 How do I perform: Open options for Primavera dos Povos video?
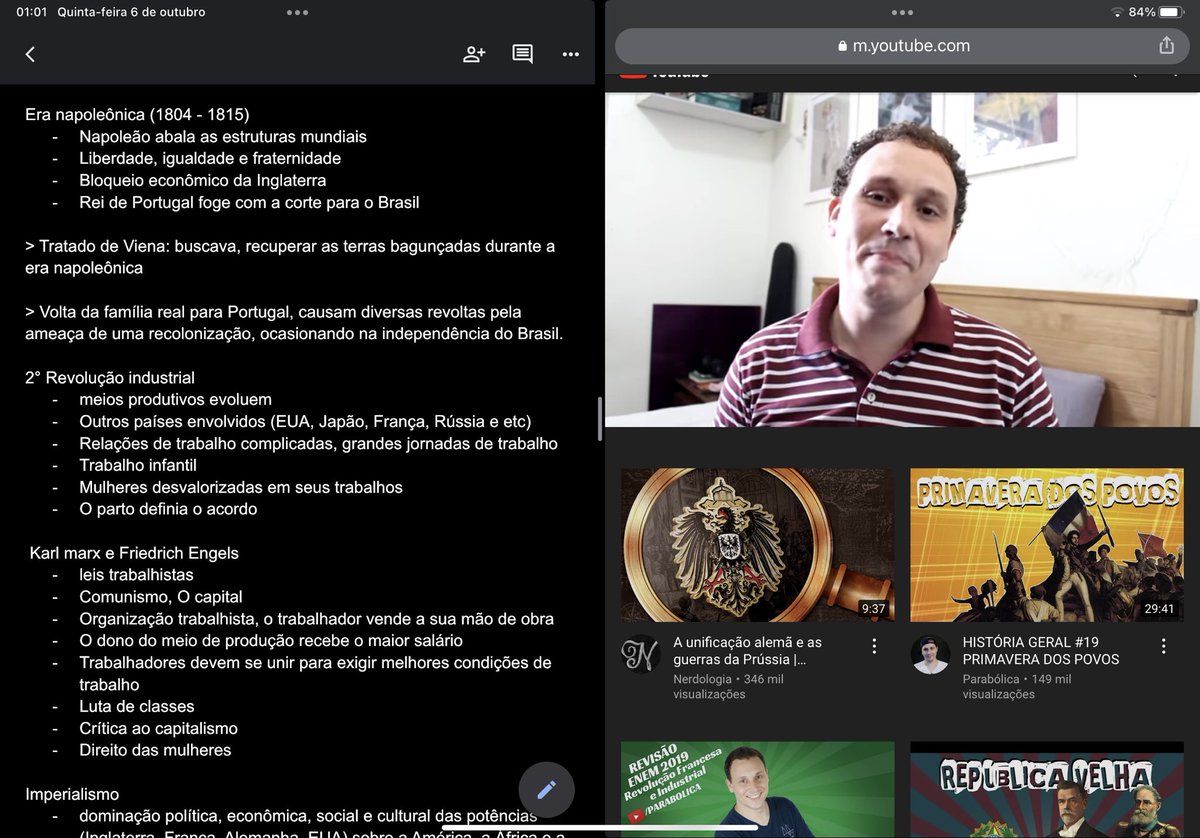(x=1163, y=646)
